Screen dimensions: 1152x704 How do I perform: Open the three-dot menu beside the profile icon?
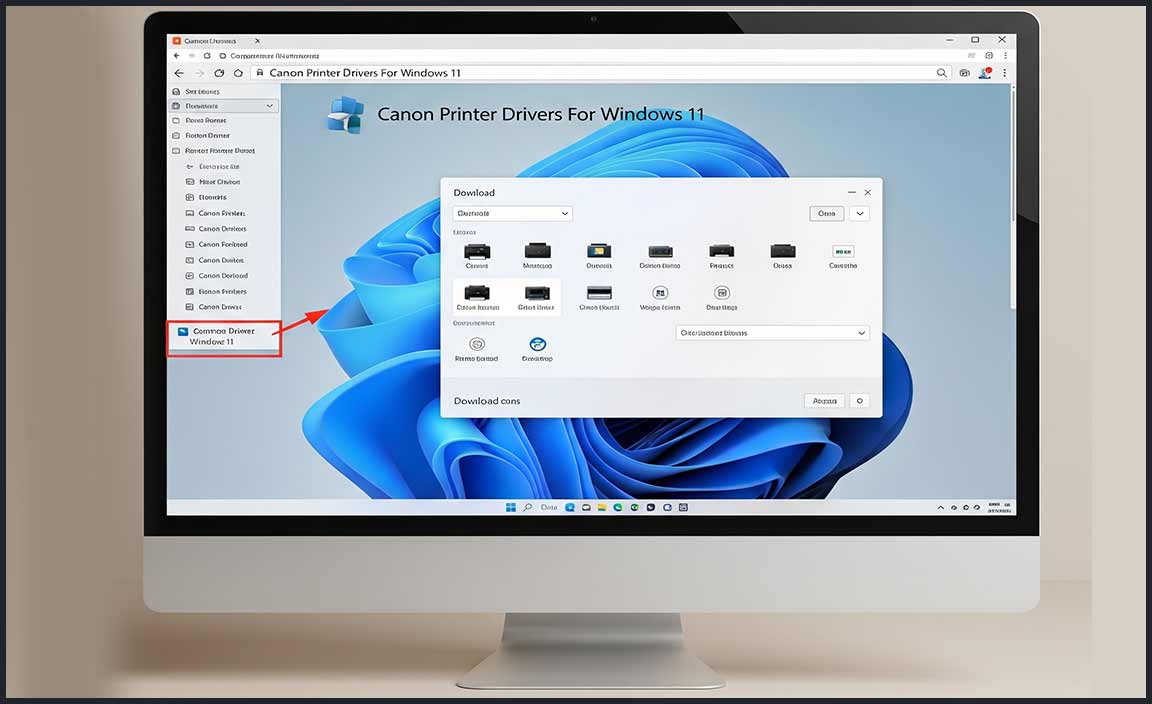coord(1004,73)
